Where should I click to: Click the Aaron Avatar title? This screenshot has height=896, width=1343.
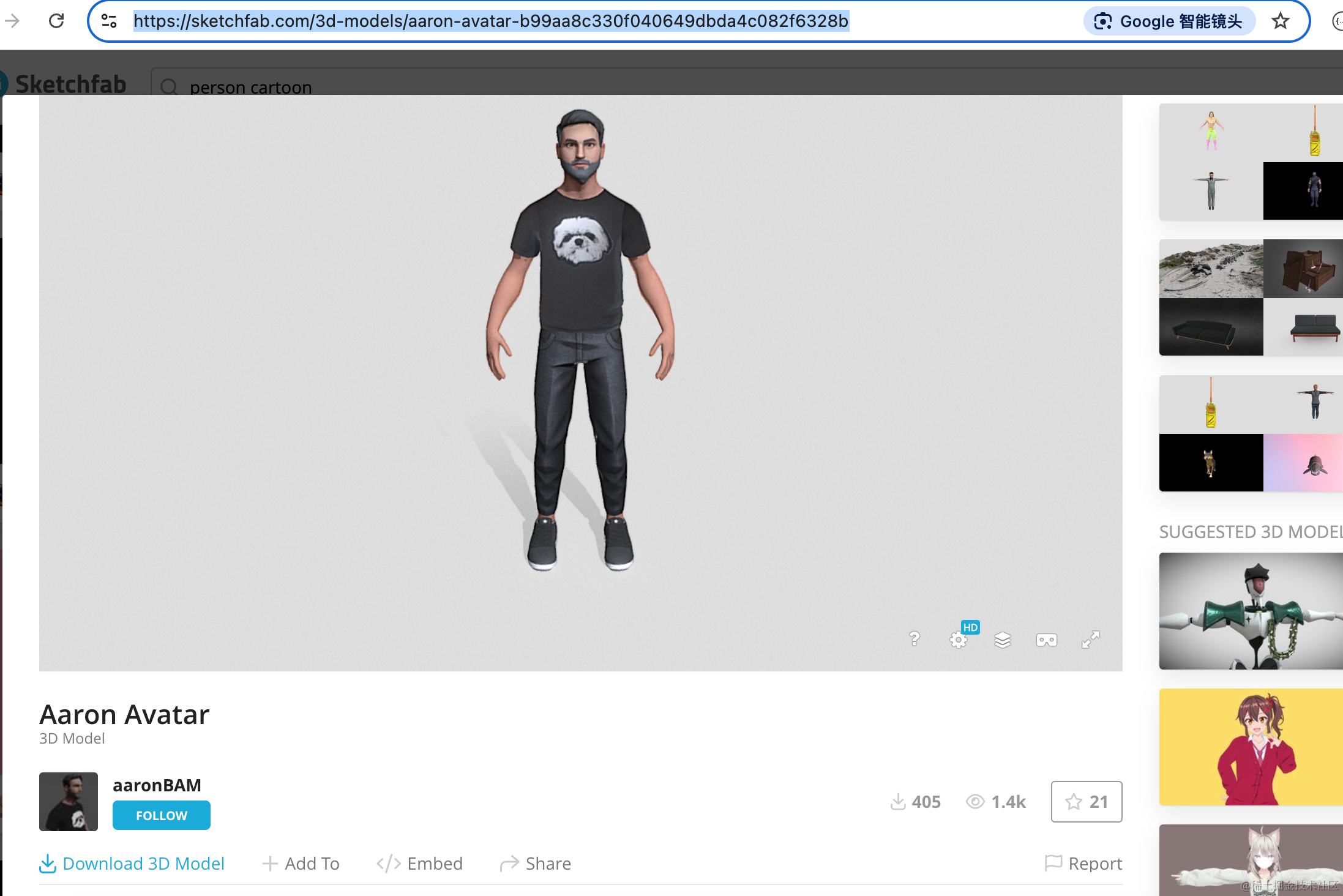(124, 714)
